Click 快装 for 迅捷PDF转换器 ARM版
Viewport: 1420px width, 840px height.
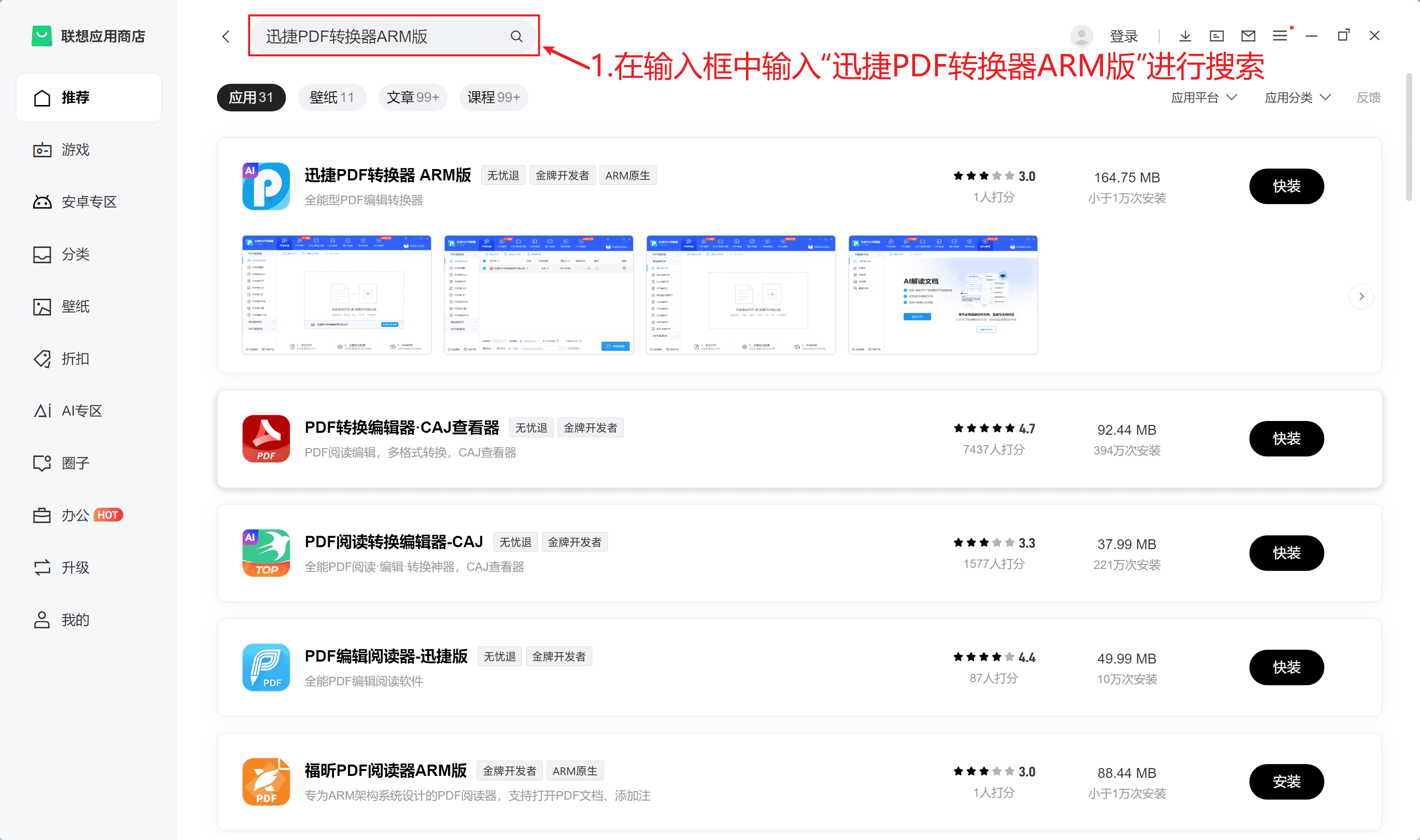(1286, 186)
